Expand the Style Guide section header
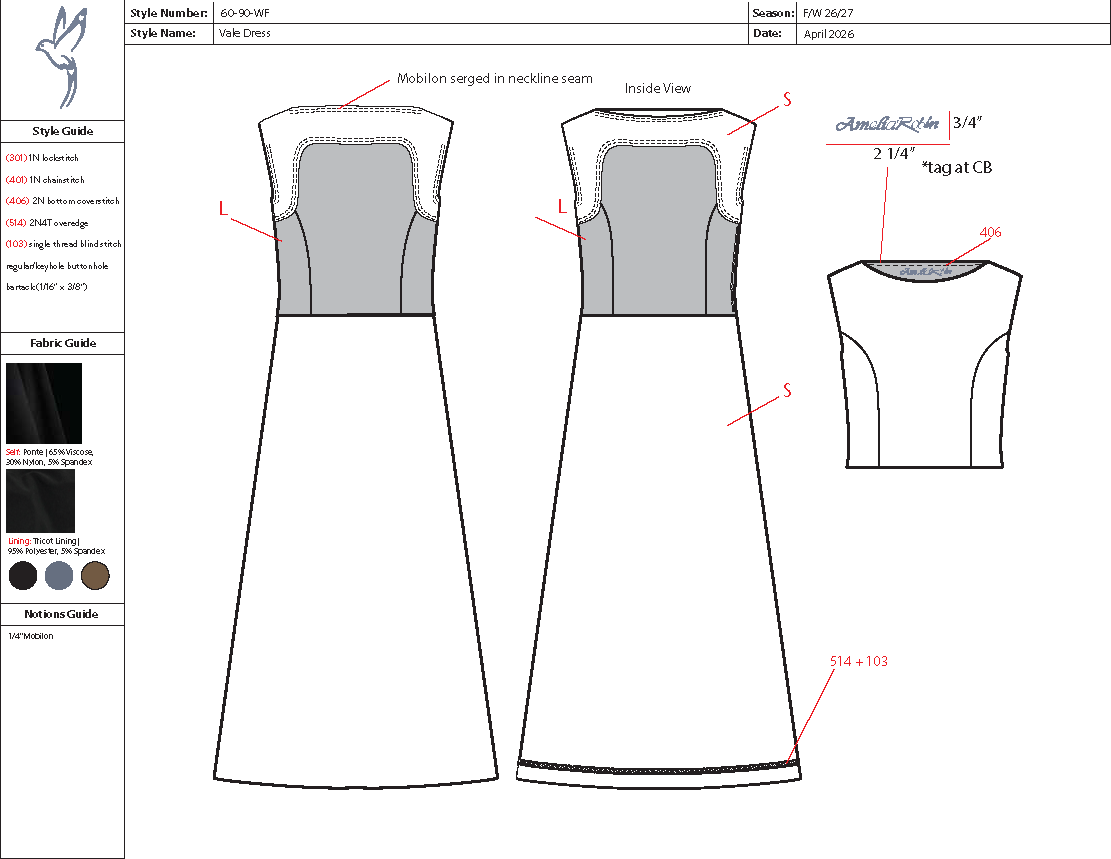The image size is (1111, 859). [62, 131]
